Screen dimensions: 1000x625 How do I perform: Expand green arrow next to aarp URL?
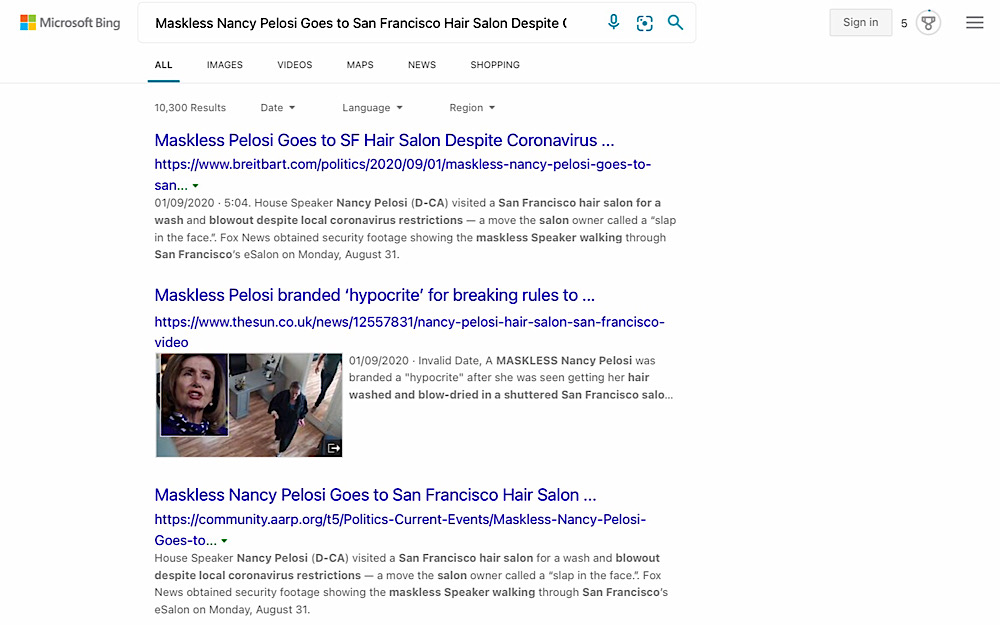click(x=224, y=541)
